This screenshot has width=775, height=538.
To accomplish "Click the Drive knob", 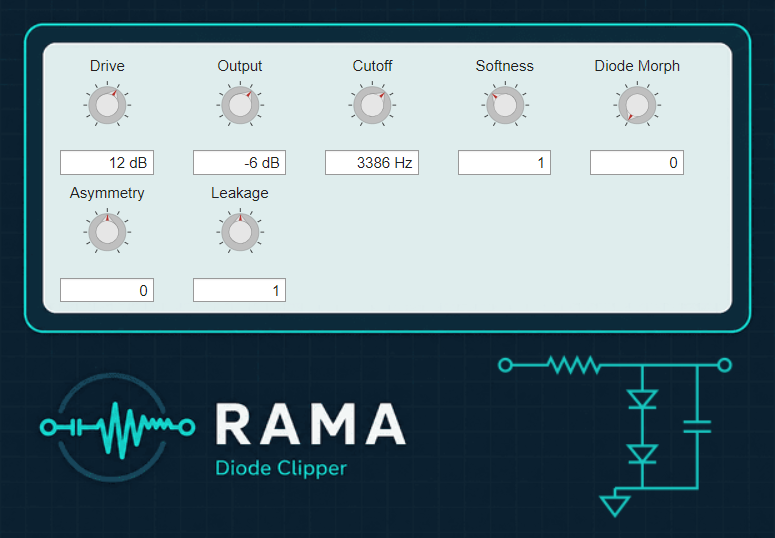I will point(107,105).
